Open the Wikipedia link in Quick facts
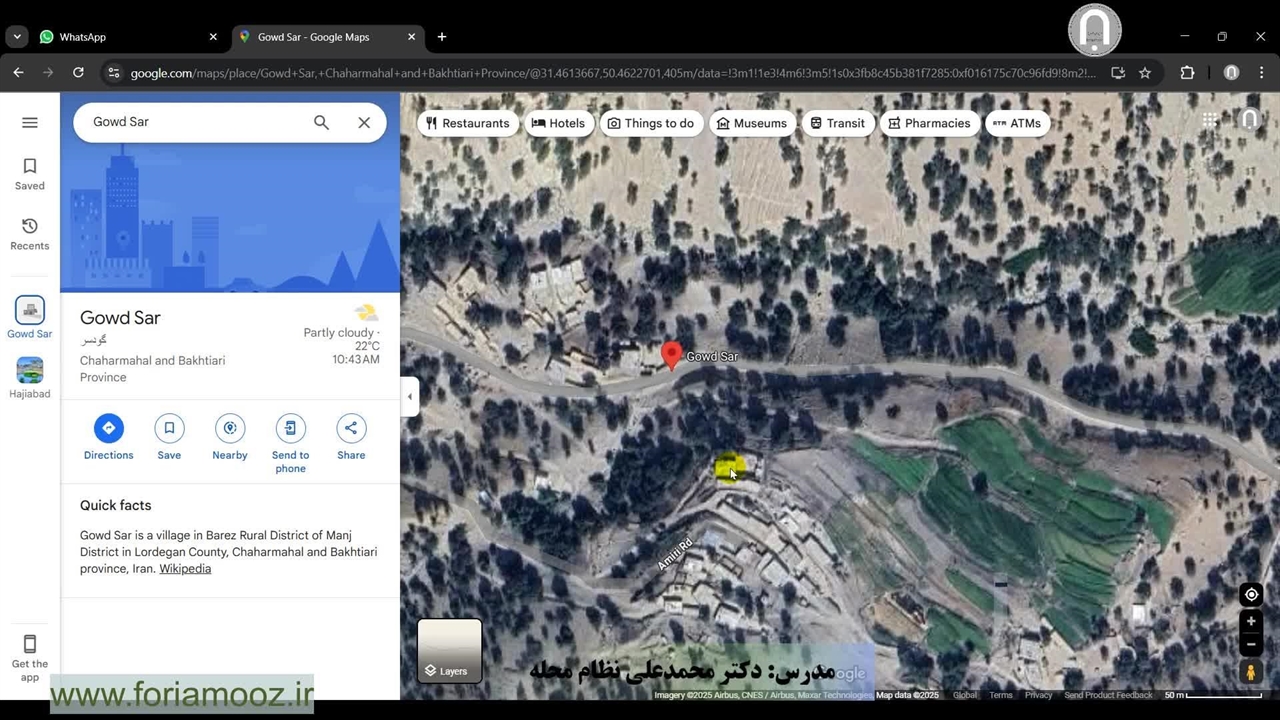The image size is (1280, 720). pyautogui.click(x=185, y=569)
